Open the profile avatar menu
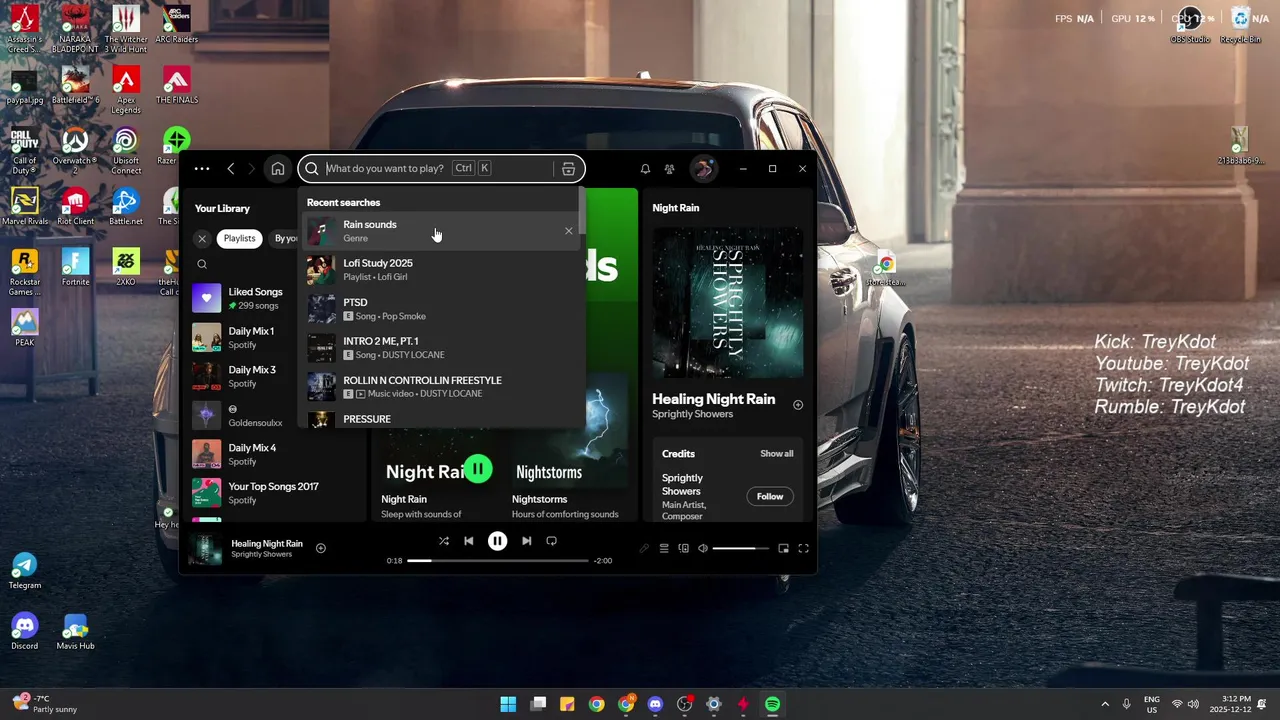This screenshot has height=720, width=1280. [x=704, y=169]
